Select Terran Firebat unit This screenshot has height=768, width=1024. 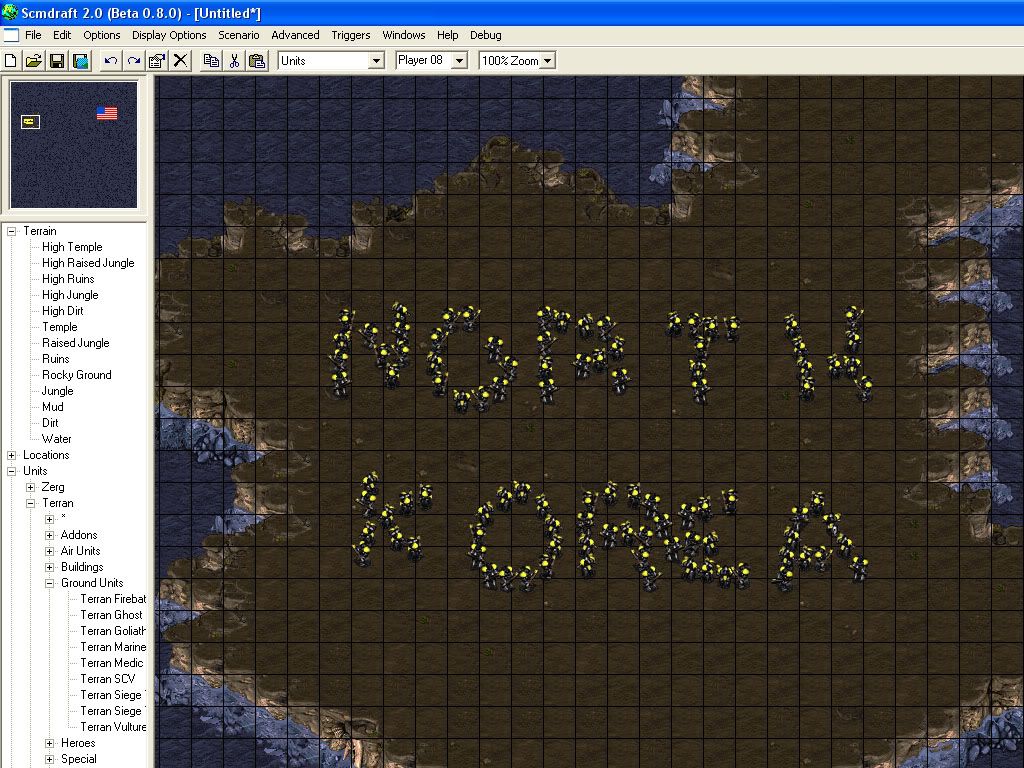pos(113,599)
